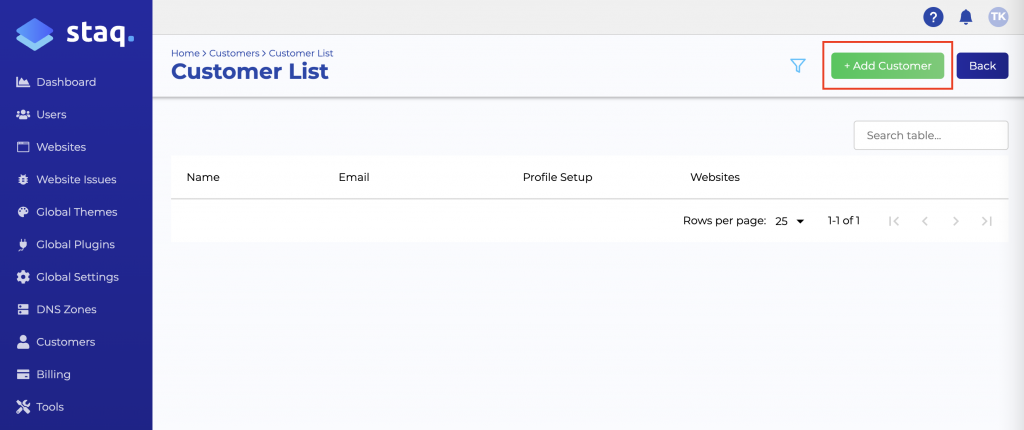Go to previous page arrow
1024x430 pixels.
[925, 221]
